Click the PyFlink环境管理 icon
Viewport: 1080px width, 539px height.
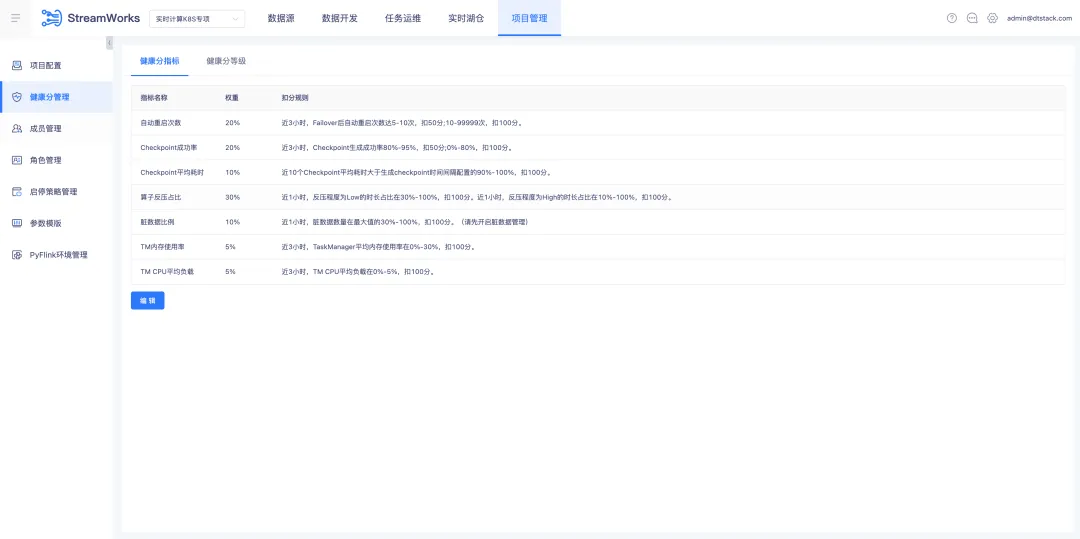[17, 255]
